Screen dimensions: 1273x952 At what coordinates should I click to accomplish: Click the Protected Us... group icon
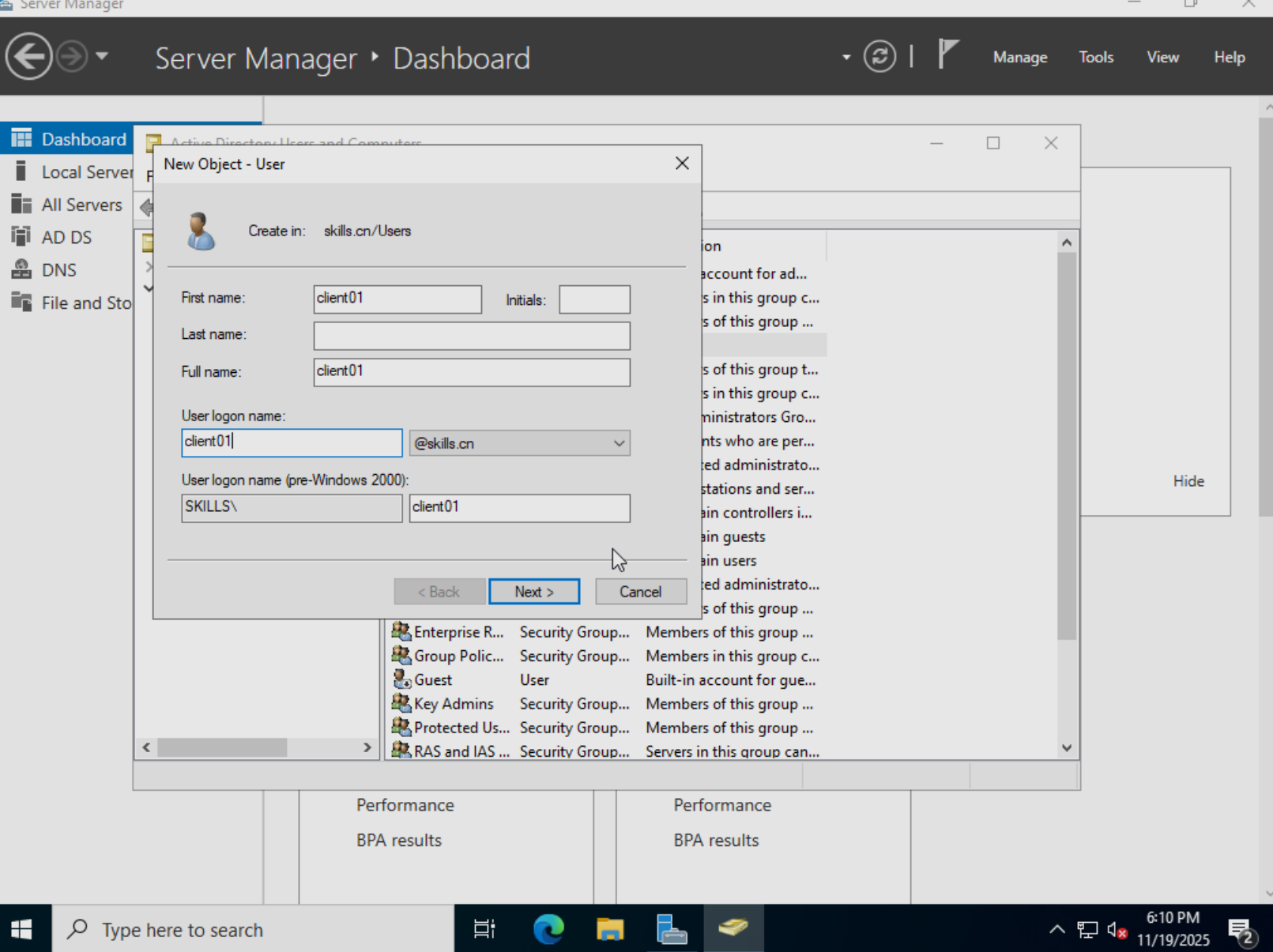401,727
